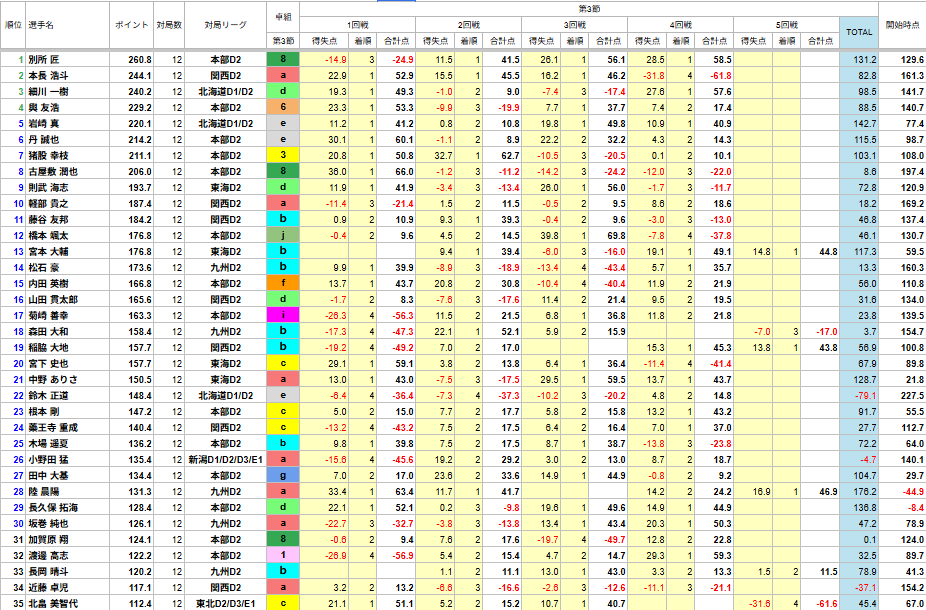Select the 5回戦 header cell

click(787, 25)
